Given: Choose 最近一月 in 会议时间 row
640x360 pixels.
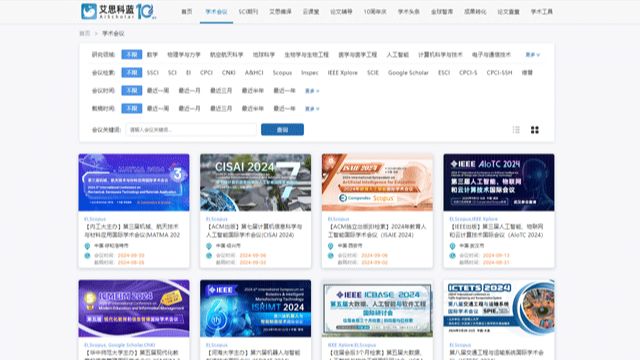Looking at the screenshot, I should tap(189, 91).
